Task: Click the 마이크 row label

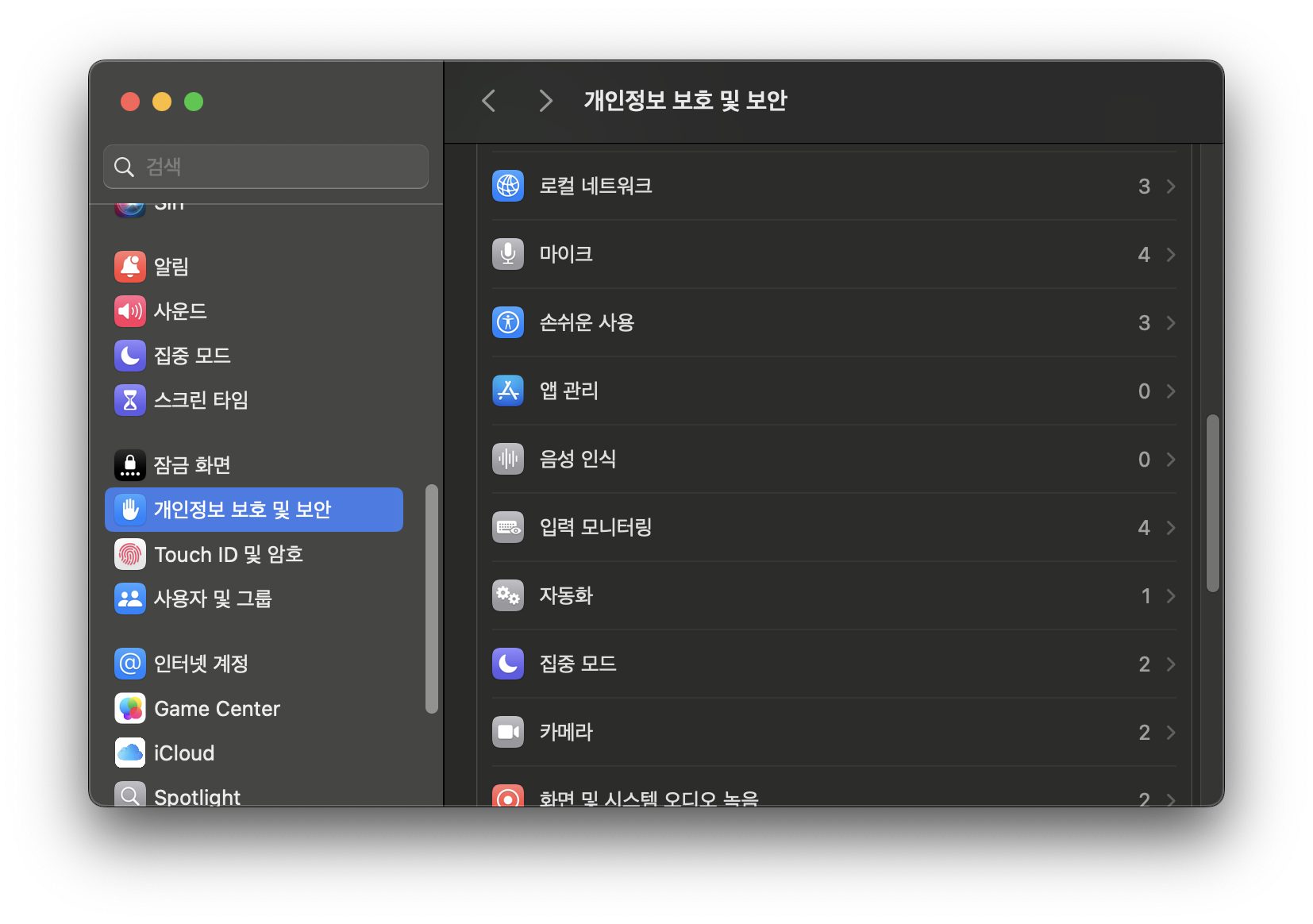Action: (566, 254)
